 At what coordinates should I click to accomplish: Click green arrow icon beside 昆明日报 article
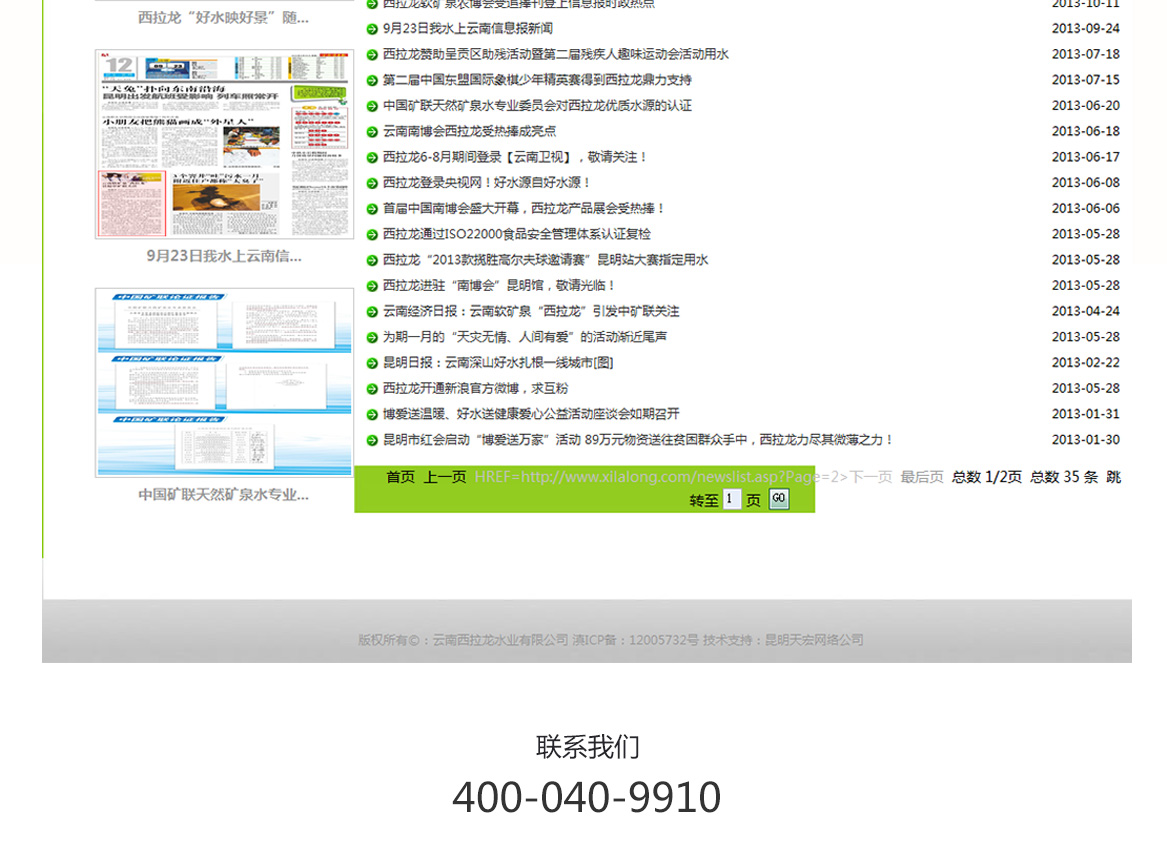pos(372,363)
